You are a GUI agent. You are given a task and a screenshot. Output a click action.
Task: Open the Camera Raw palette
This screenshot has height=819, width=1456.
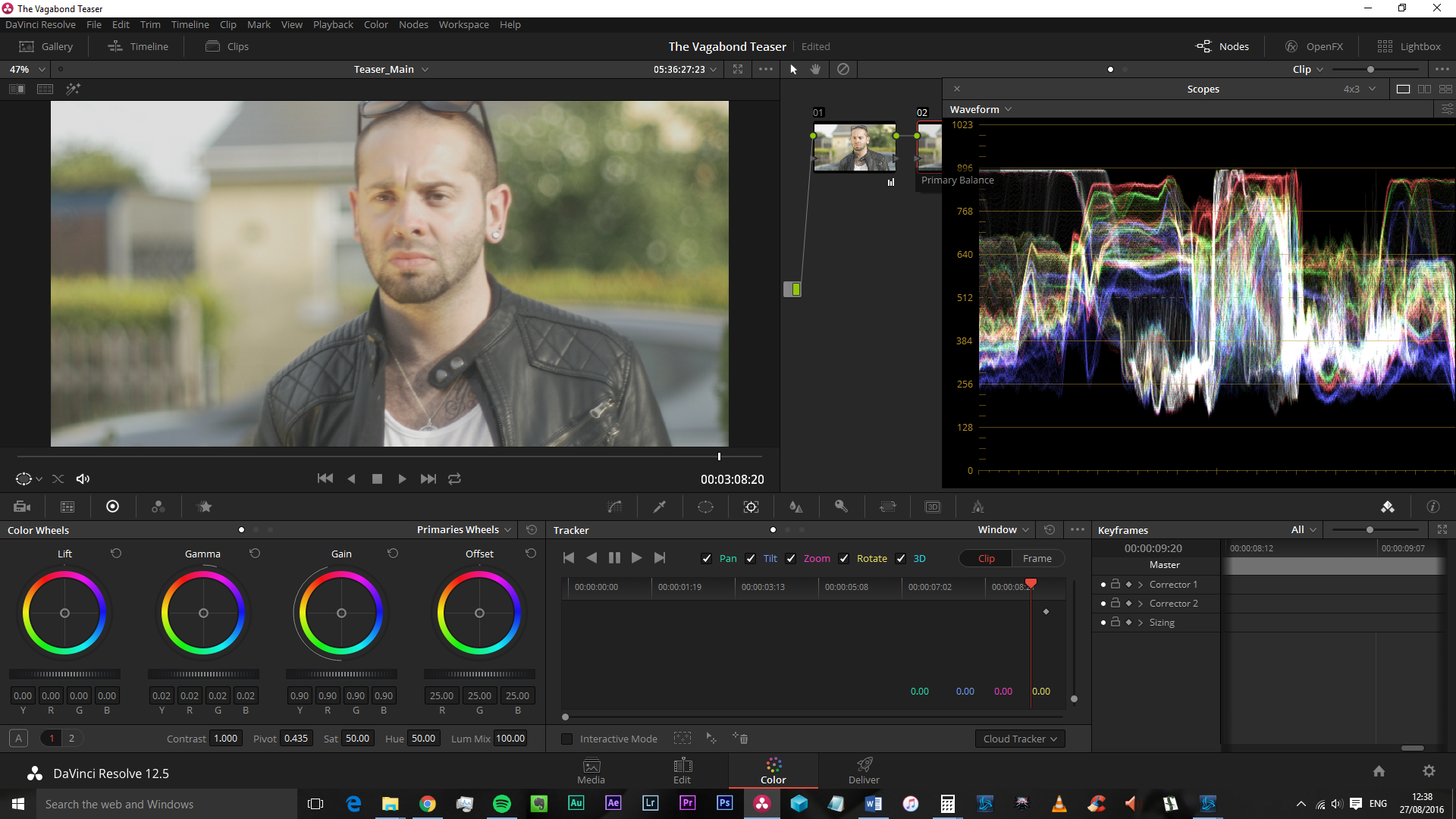(x=22, y=506)
